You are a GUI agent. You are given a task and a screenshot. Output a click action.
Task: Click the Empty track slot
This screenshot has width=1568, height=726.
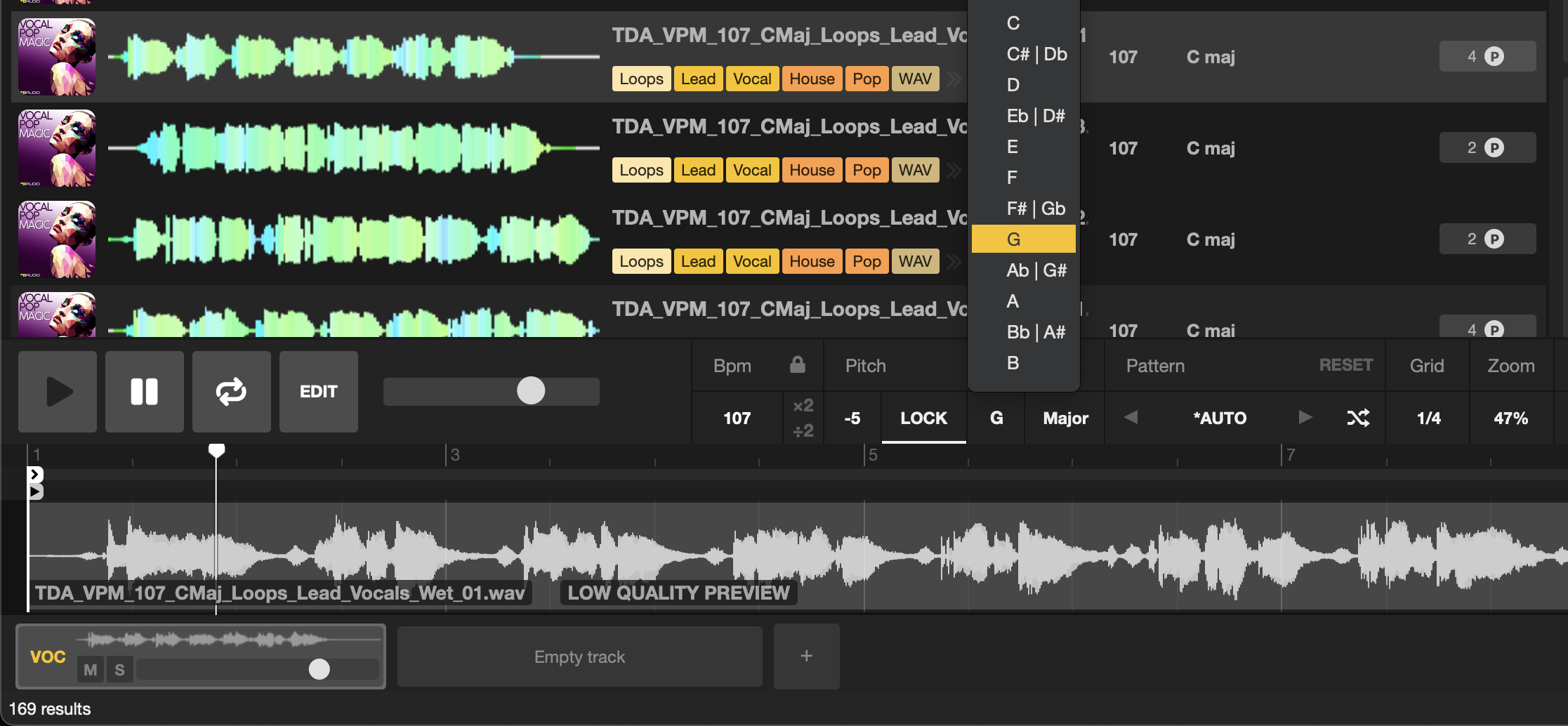coord(579,656)
